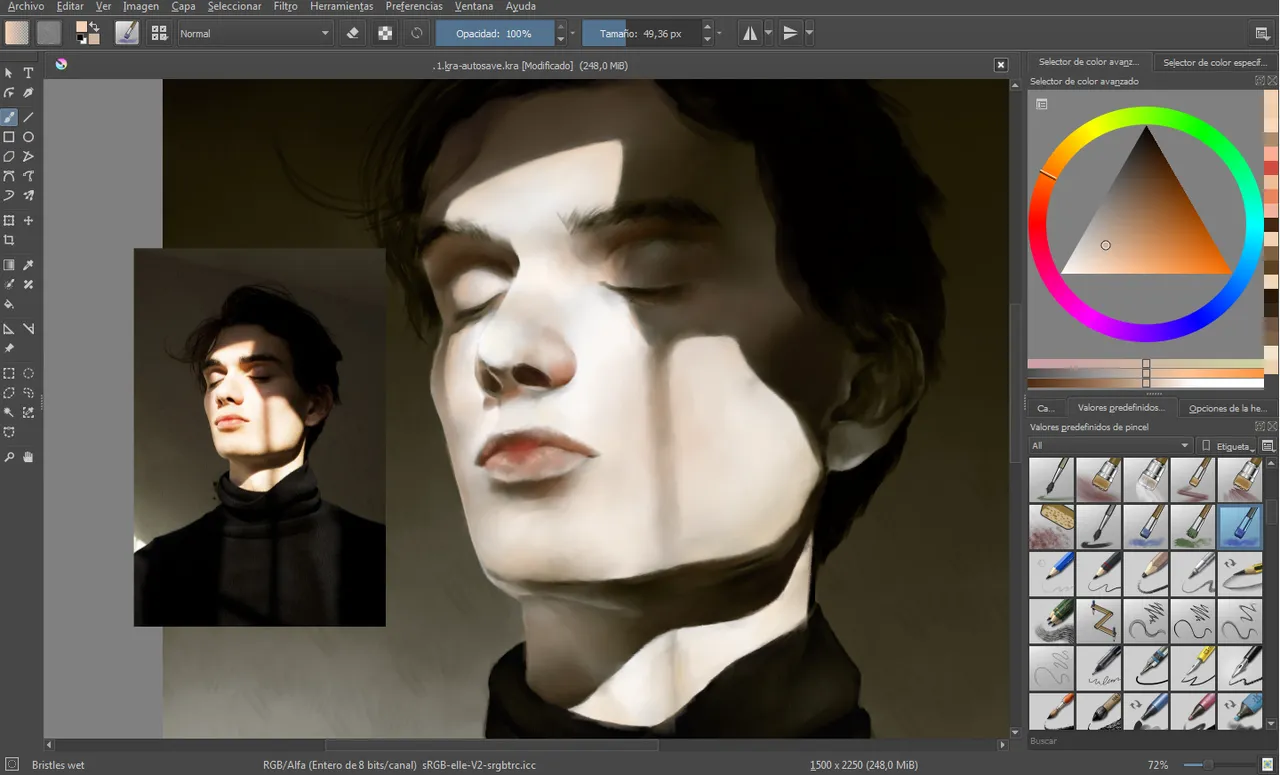Image resolution: width=1280 pixels, height=775 pixels.
Task: Select the Gradient tool
Action: (9, 265)
